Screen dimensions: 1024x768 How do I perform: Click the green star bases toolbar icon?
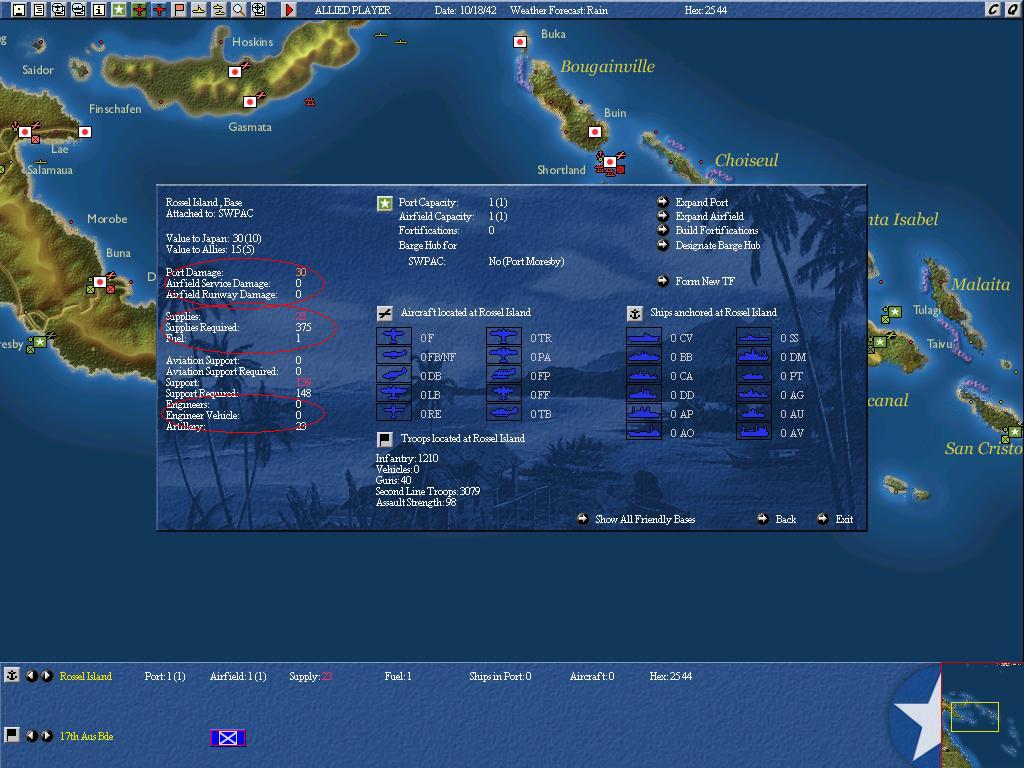(x=119, y=10)
